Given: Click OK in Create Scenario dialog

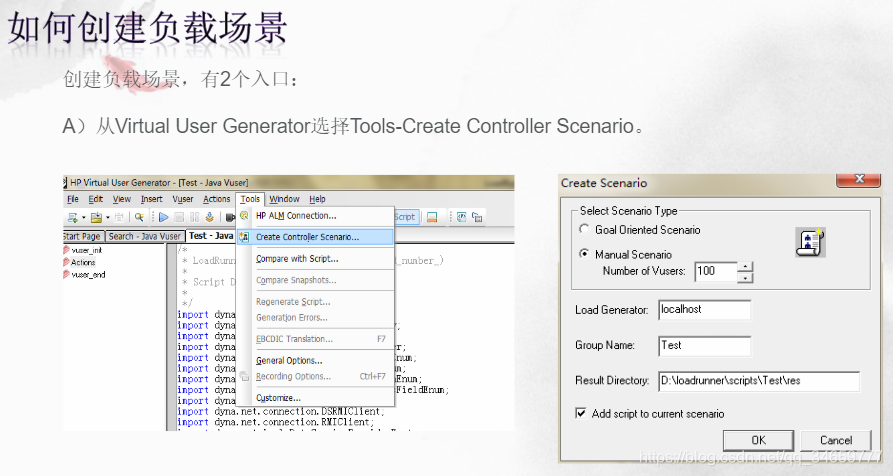Looking at the screenshot, I should 758,440.
